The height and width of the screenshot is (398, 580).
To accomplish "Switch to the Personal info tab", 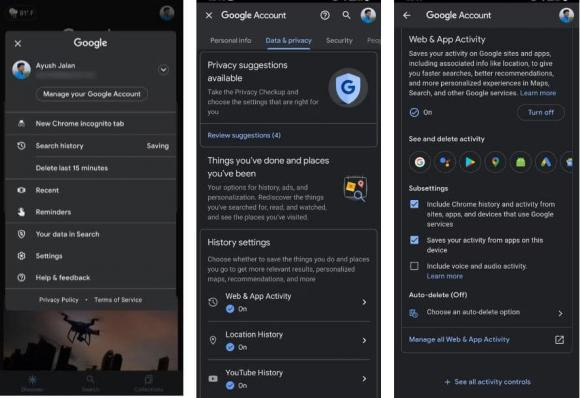I will pyautogui.click(x=230, y=41).
